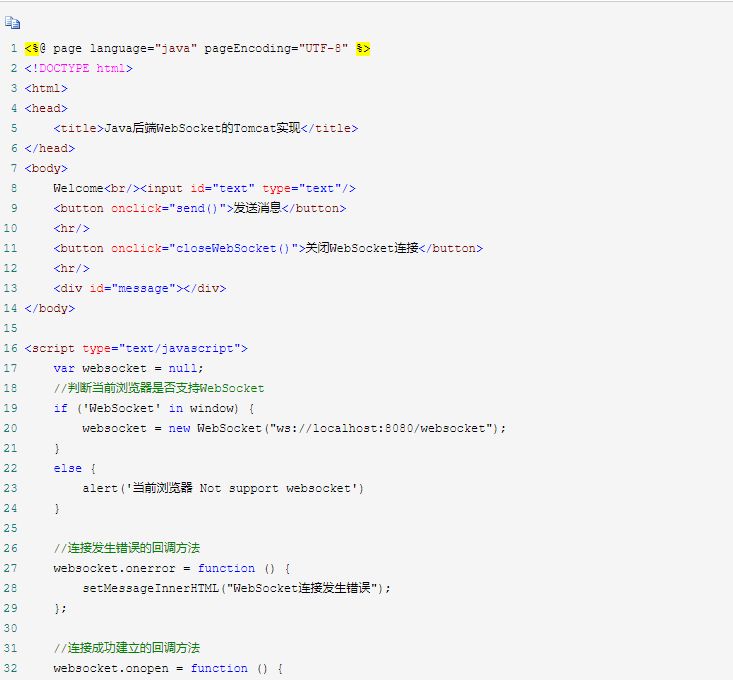This screenshot has width=733, height=680.
Task: Click the closeWebSocket() button line
Action: click(x=268, y=248)
